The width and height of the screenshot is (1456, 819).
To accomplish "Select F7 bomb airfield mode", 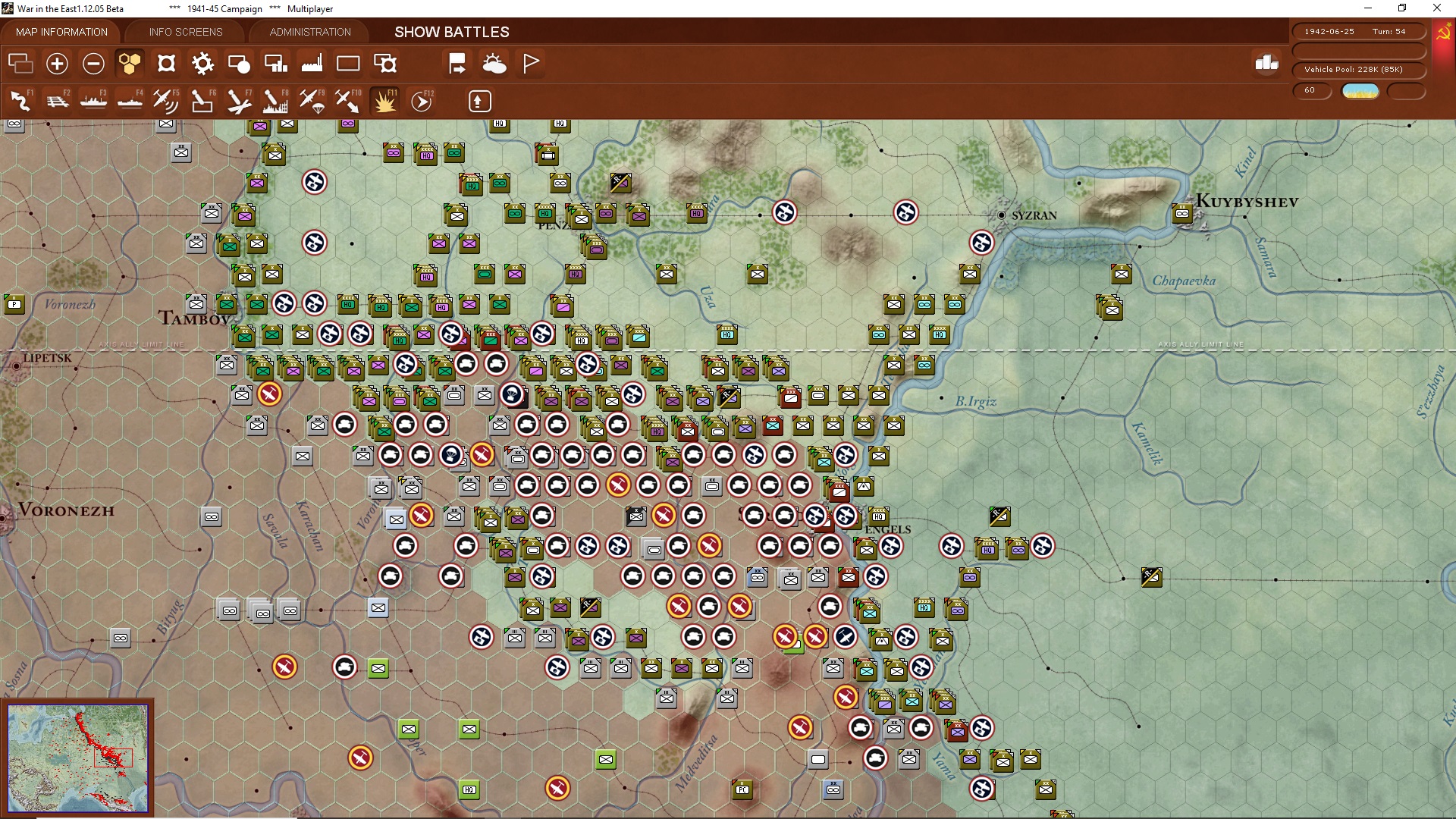I will coord(239,101).
